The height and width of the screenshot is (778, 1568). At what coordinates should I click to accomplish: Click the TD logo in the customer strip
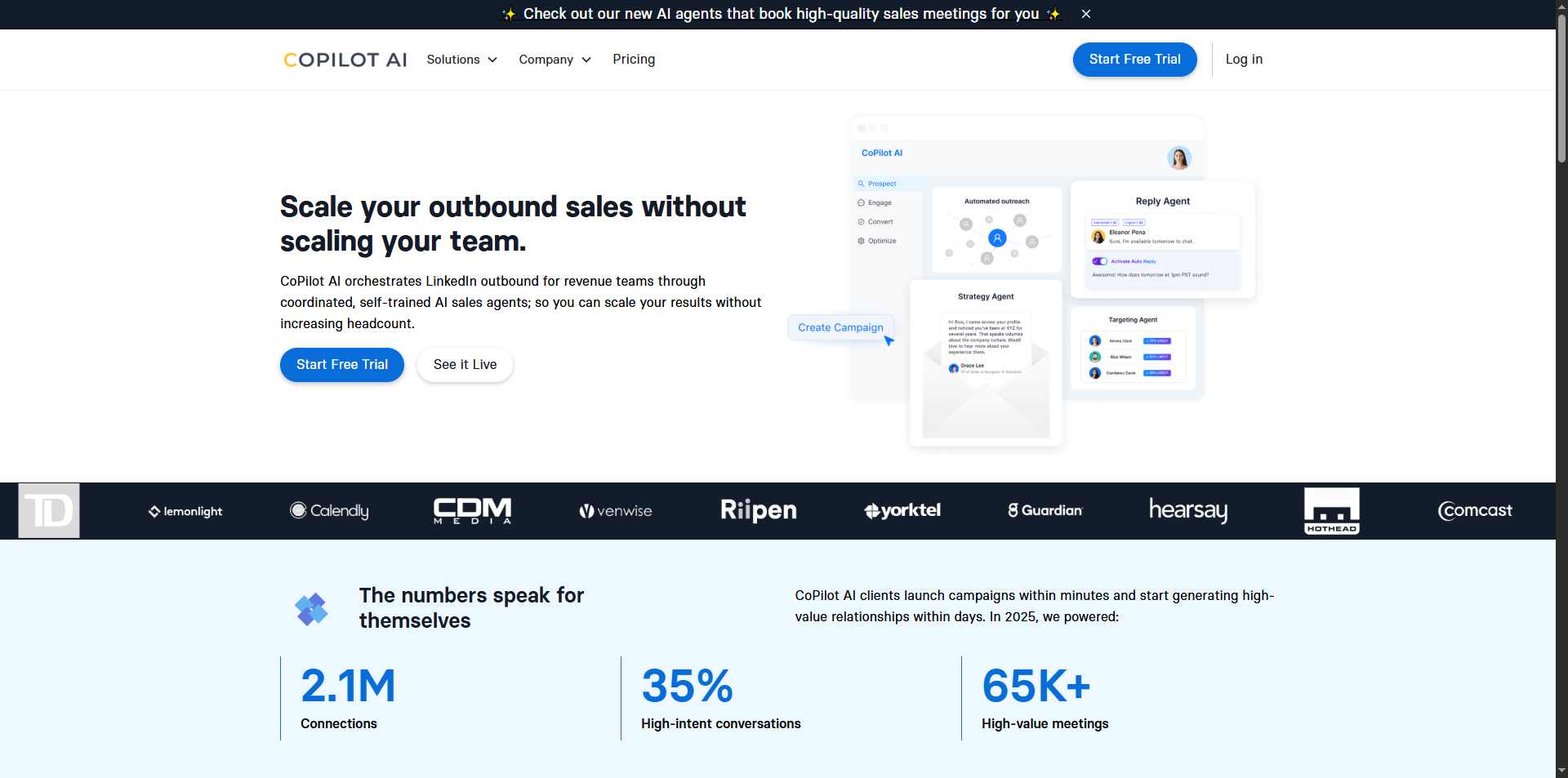[49, 511]
